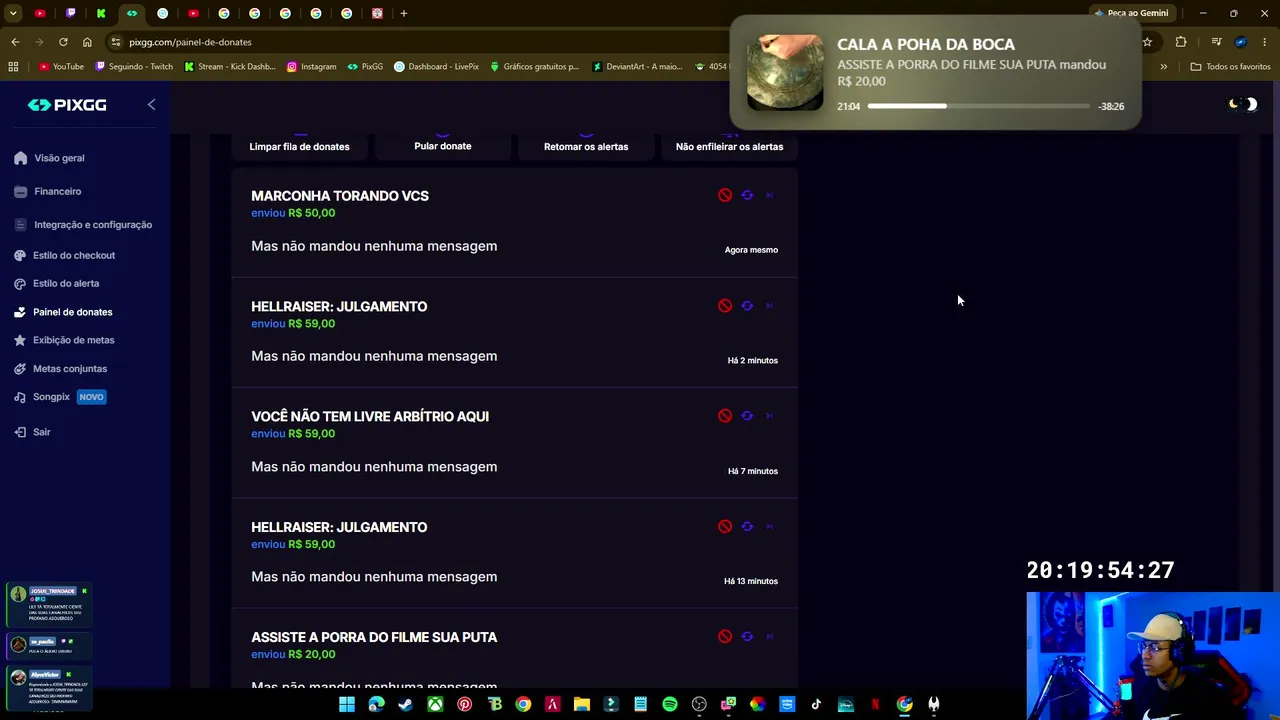Open the browser apps grid shortcut

coord(13,67)
